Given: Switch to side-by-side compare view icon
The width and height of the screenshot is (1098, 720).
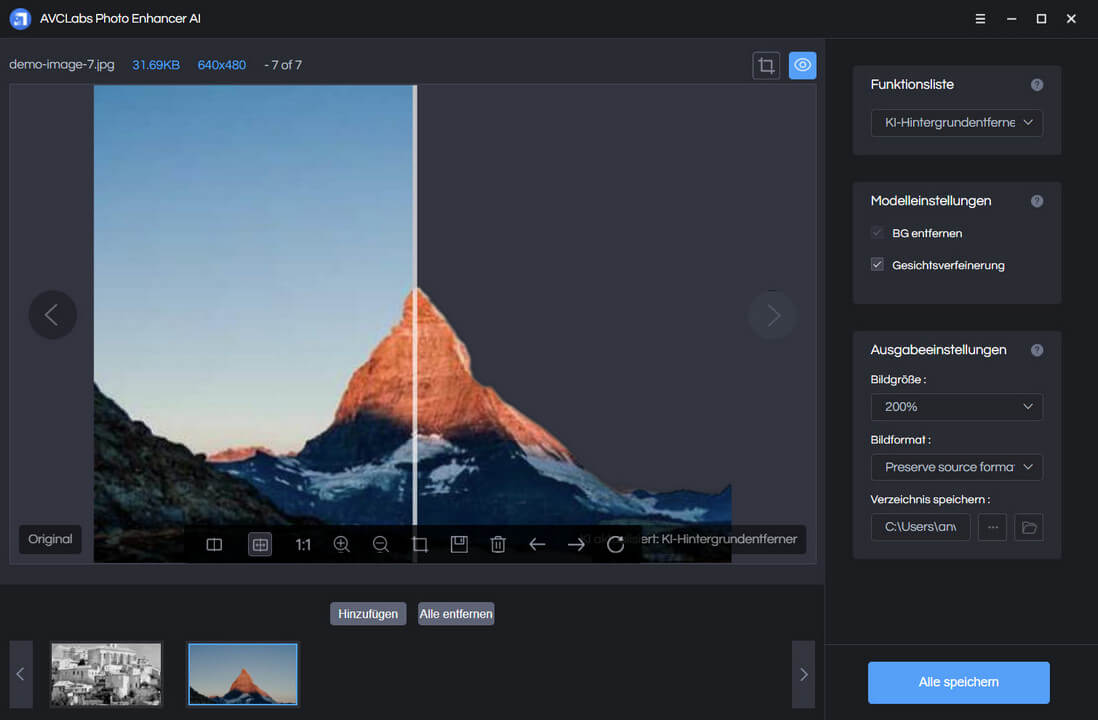Looking at the screenshot, I should pos(214,545).
